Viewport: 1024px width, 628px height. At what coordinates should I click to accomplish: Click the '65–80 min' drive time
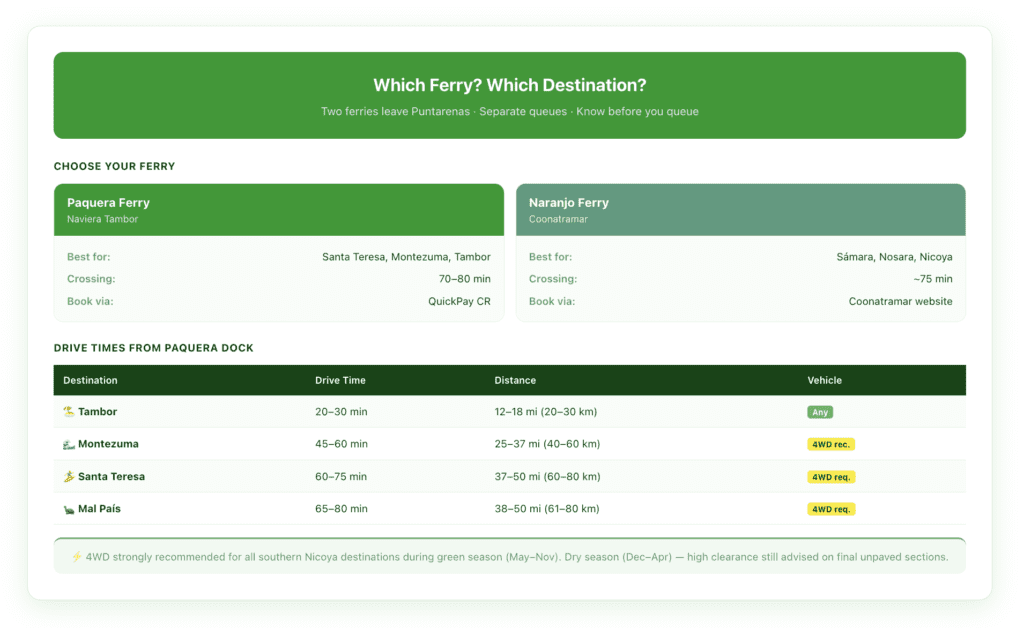click(342, 509)
